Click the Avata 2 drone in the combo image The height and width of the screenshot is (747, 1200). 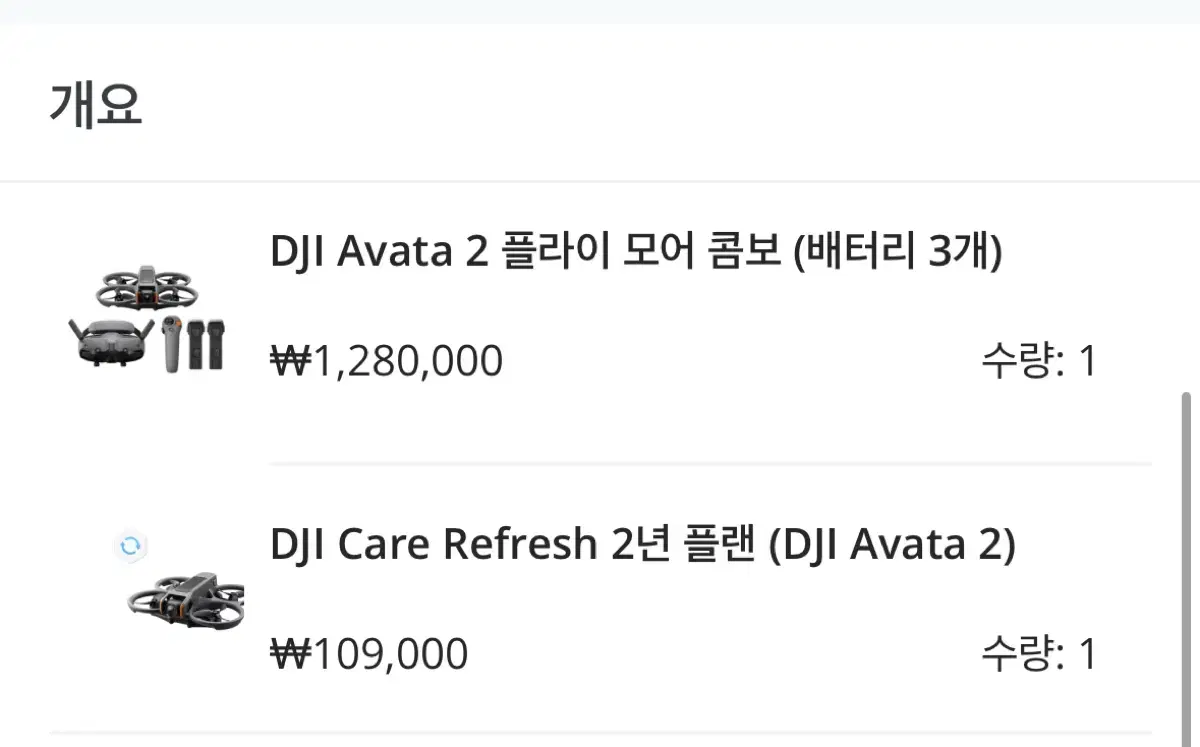[148, 288]
